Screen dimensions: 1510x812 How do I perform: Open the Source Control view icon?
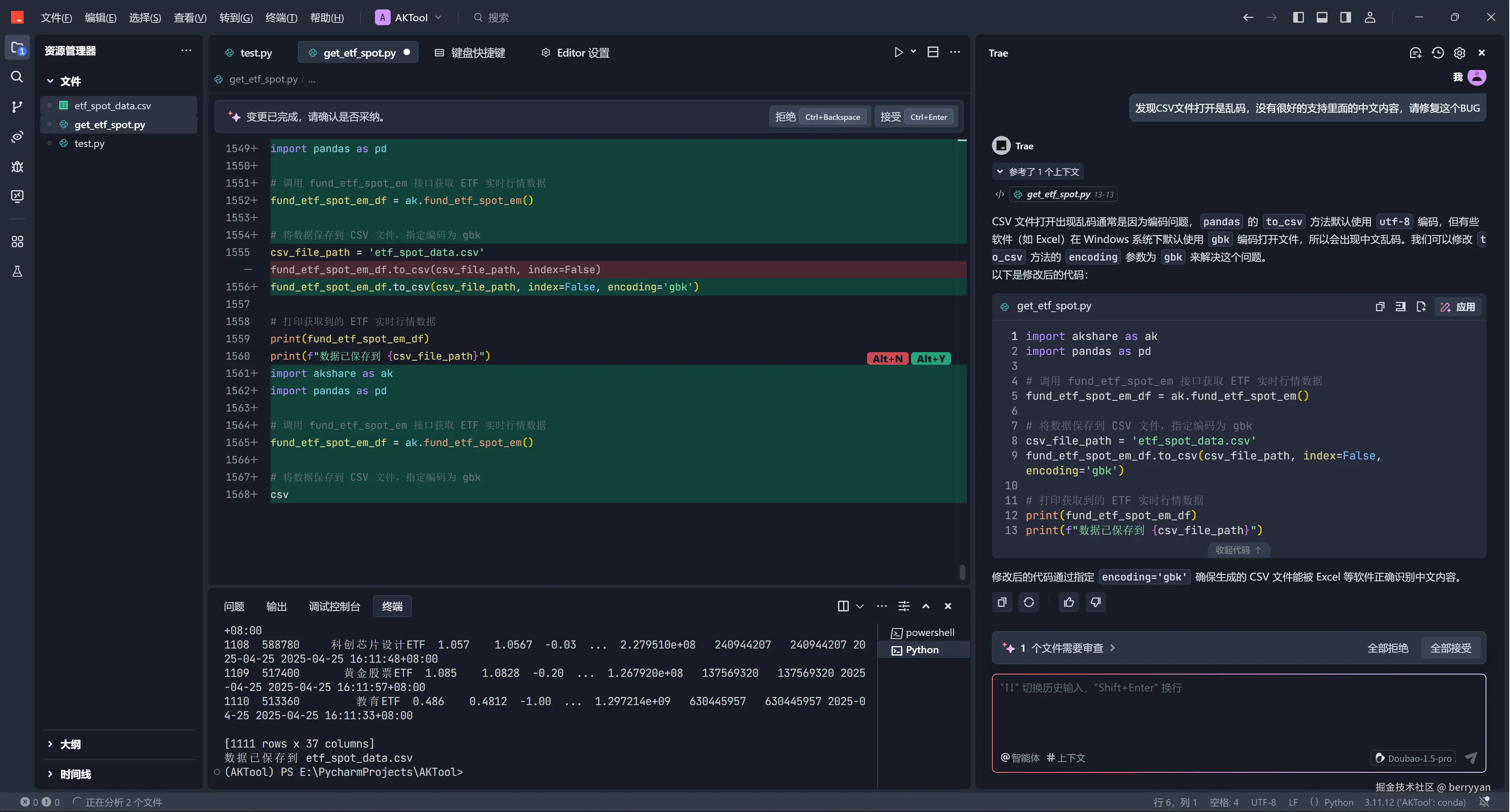pyautogui.click(x=17, y=107)
